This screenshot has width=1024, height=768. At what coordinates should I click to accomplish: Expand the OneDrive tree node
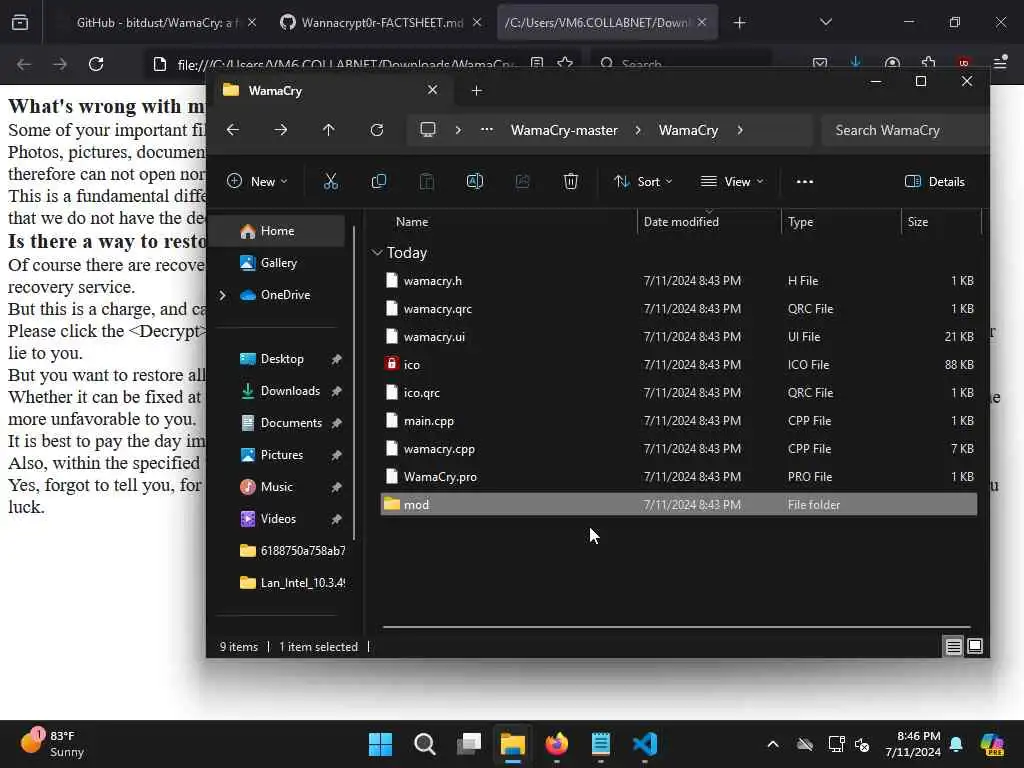[x=223, y=295]
